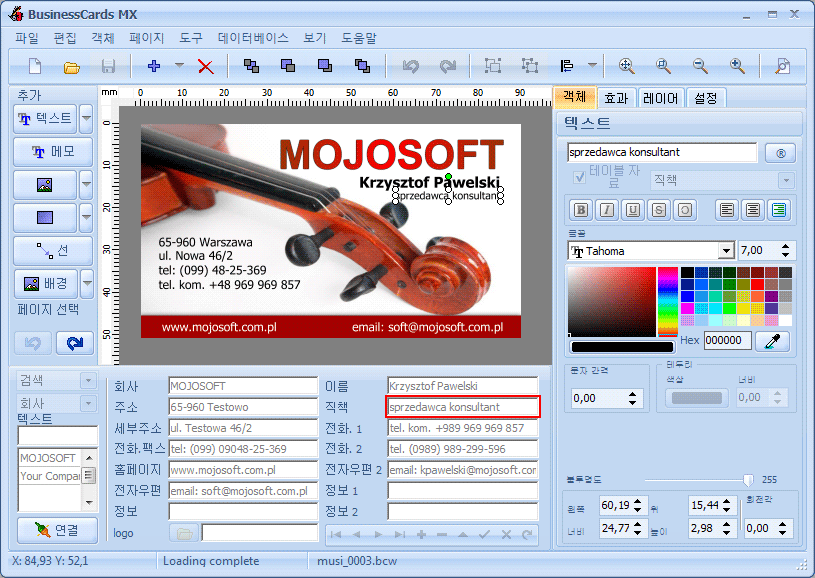Screen dimensions: 815x578
Task: Click the rainbow hue strip
Action: click(x=668, y=301)
